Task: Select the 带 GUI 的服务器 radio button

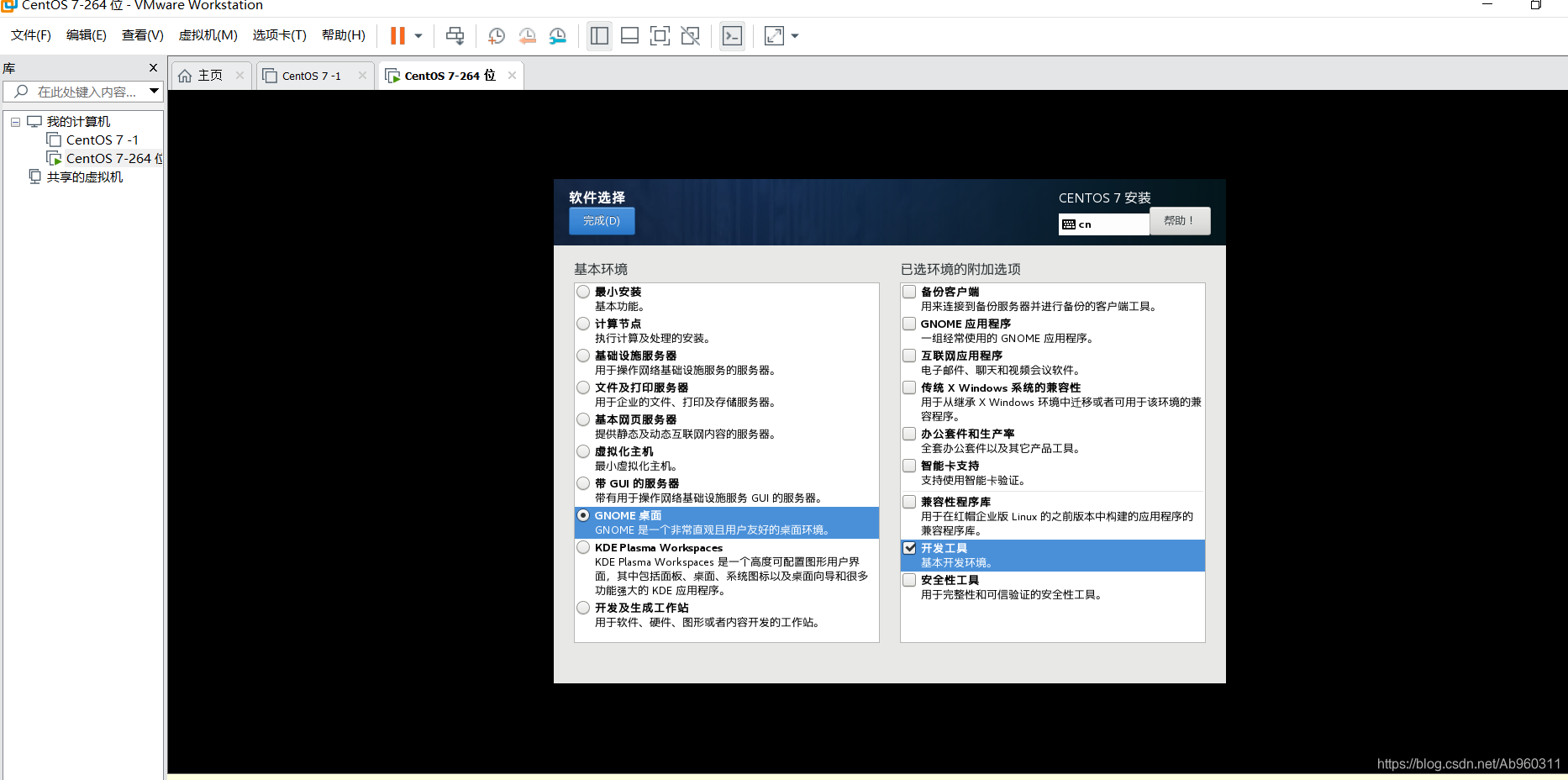Action: 583,483
